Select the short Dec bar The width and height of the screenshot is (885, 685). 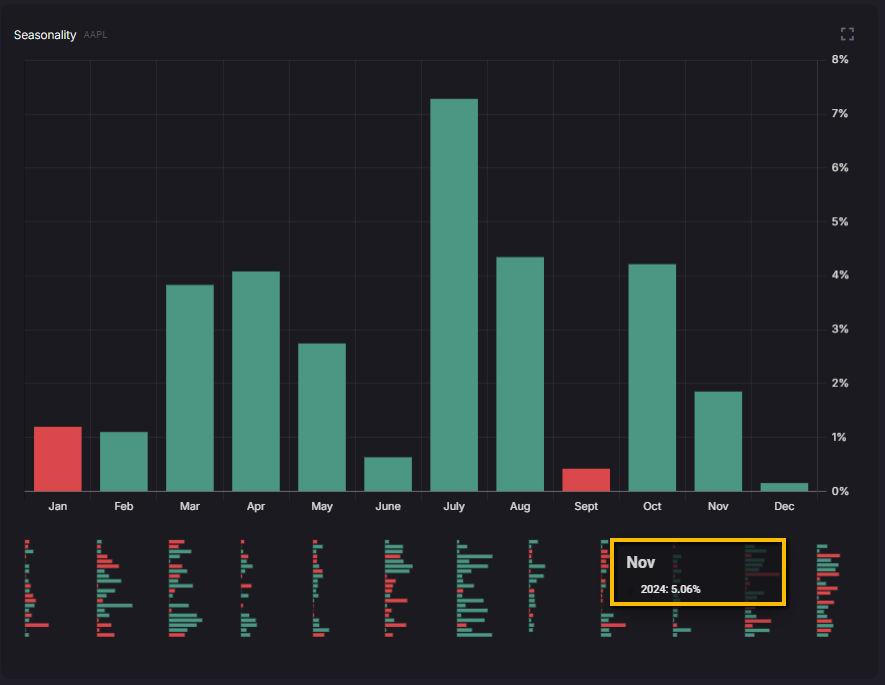(x=784, y=487)
